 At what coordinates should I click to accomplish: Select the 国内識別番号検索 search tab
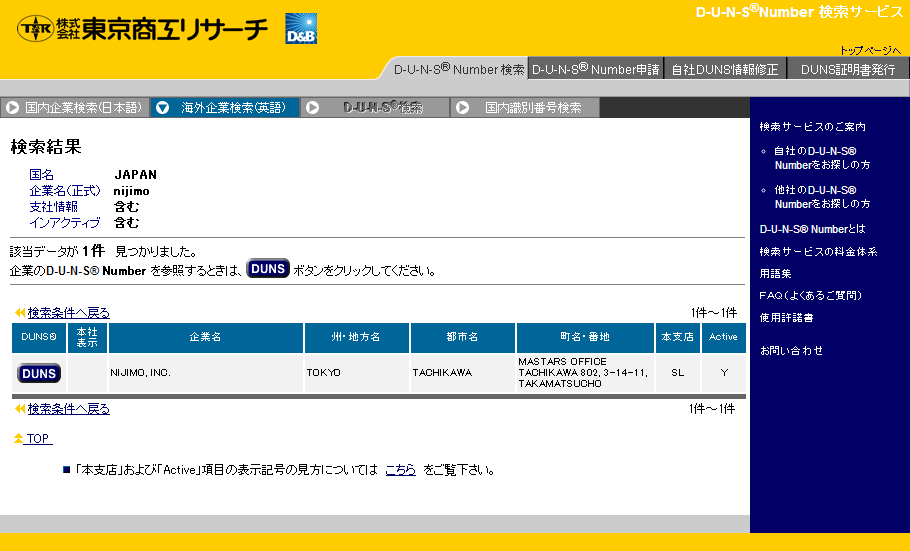click(x=525, y=107)
